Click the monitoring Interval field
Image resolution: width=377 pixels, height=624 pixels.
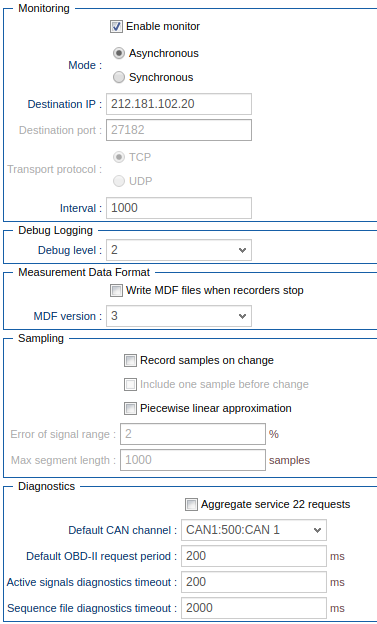pos(179,208)
